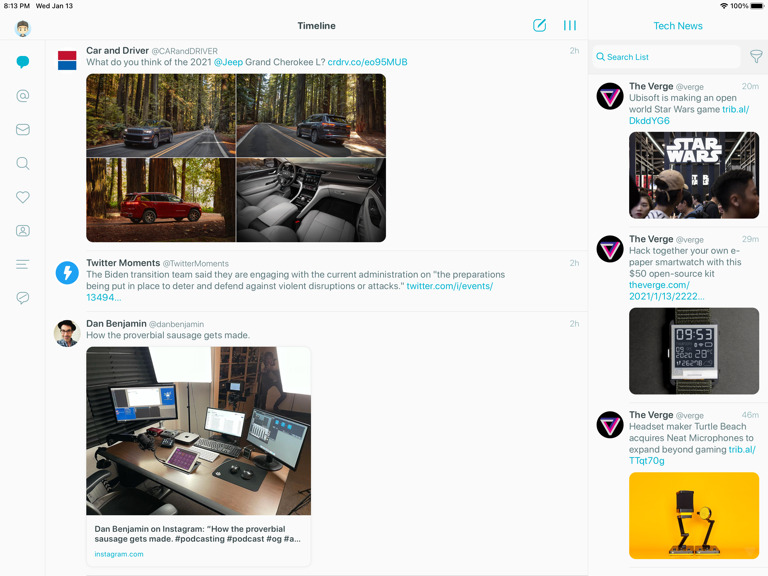Open the Mentions tab in sidebar
Viewport: 768px width, 576px height.
(x=23, y=96)
